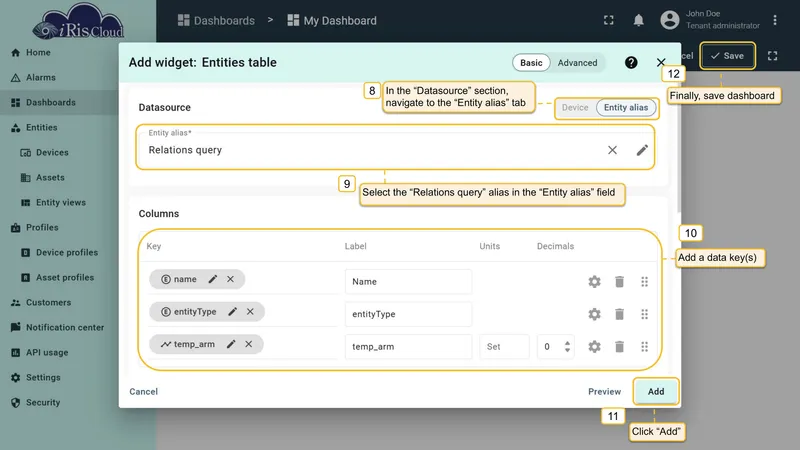This screenshot has height=450, width=800.
Task: Open John Doe user avatar
Action: pyautogui.click(x=669, y=20)
